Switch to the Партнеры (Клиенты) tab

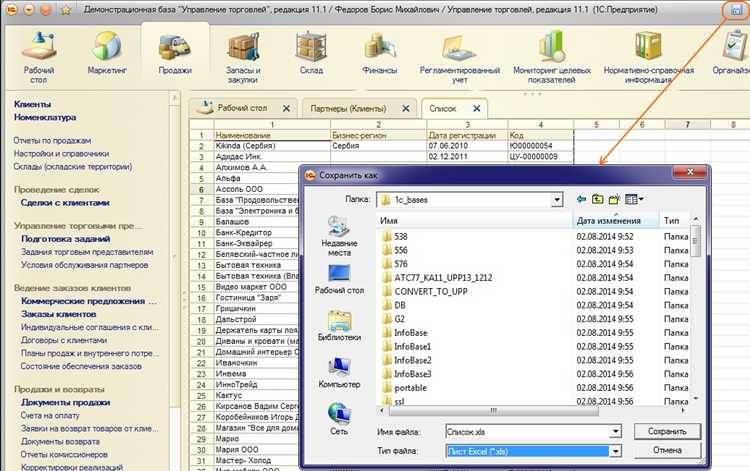coord(347,107)
